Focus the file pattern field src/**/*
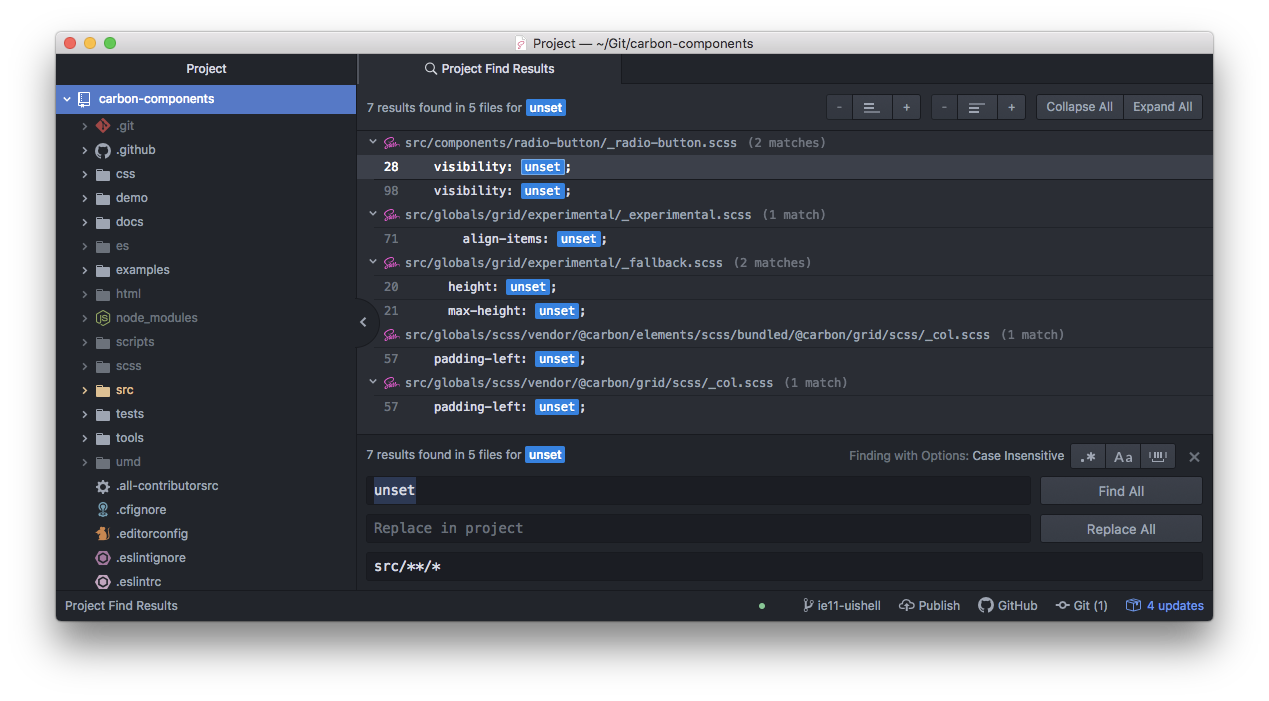 coord(784,567)
